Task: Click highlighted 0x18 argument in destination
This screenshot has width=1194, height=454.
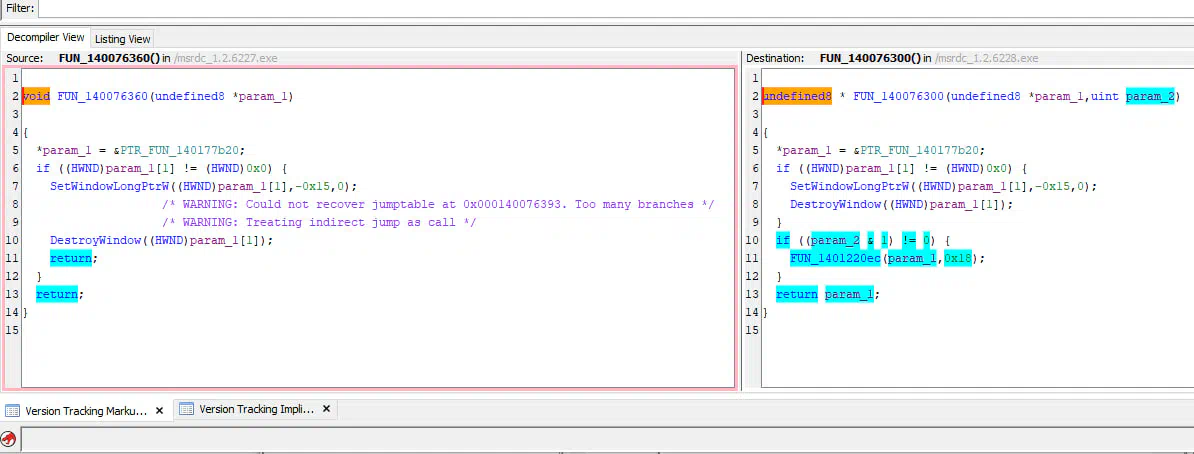Action: pyautogui.click(x=958, y=258)
